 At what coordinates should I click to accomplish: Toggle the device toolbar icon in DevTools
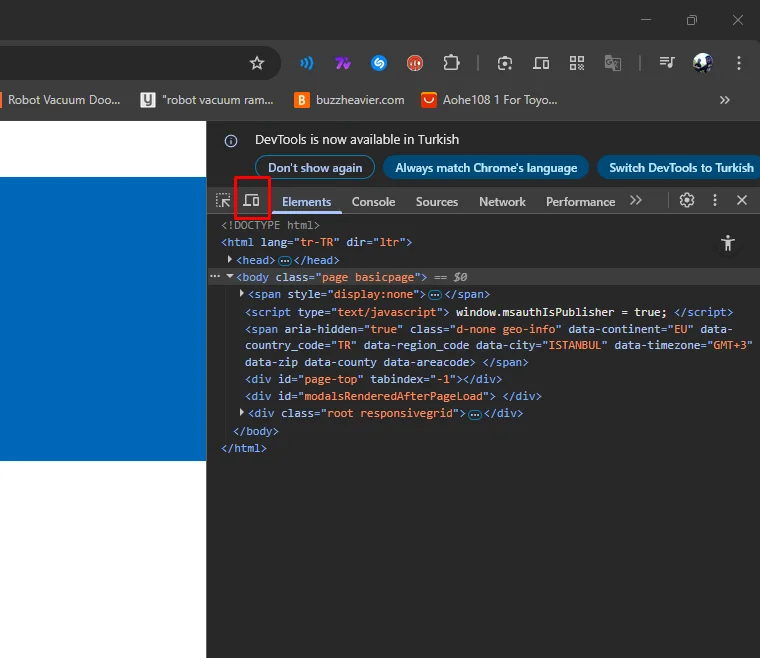pos(251,201)
